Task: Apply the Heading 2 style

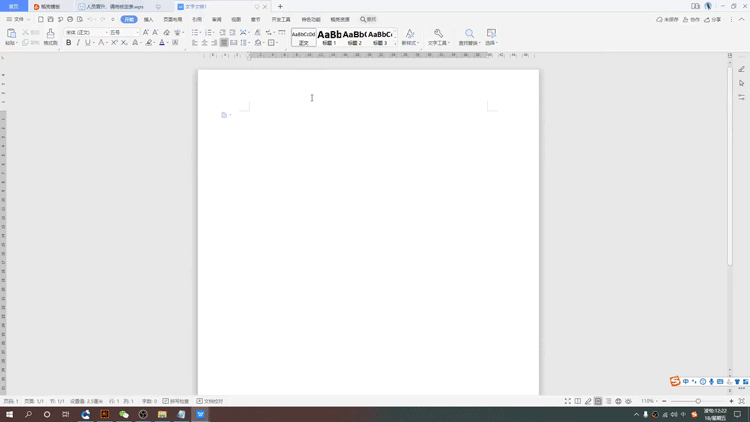Action: [354, 37]
